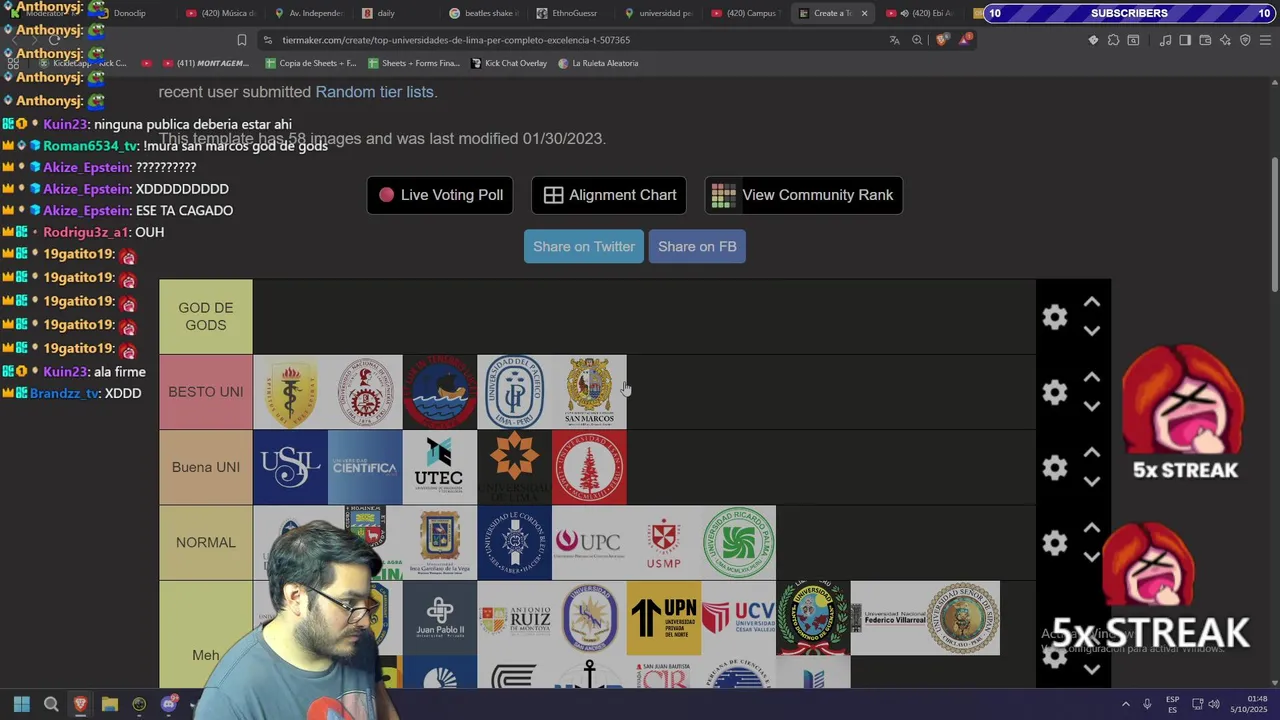Pick the UTEC logo
Viewport: 1280px width, 720px height.
tap(439, 467)
